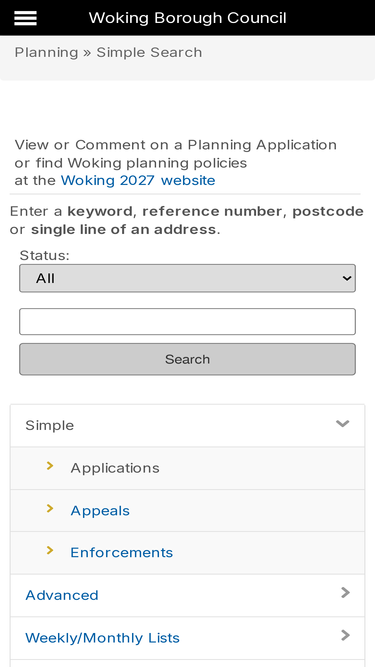Expand Weekly/Monthly Lists using its chevron
This screenshot has width=375, height=667.
tap(345, 636)
